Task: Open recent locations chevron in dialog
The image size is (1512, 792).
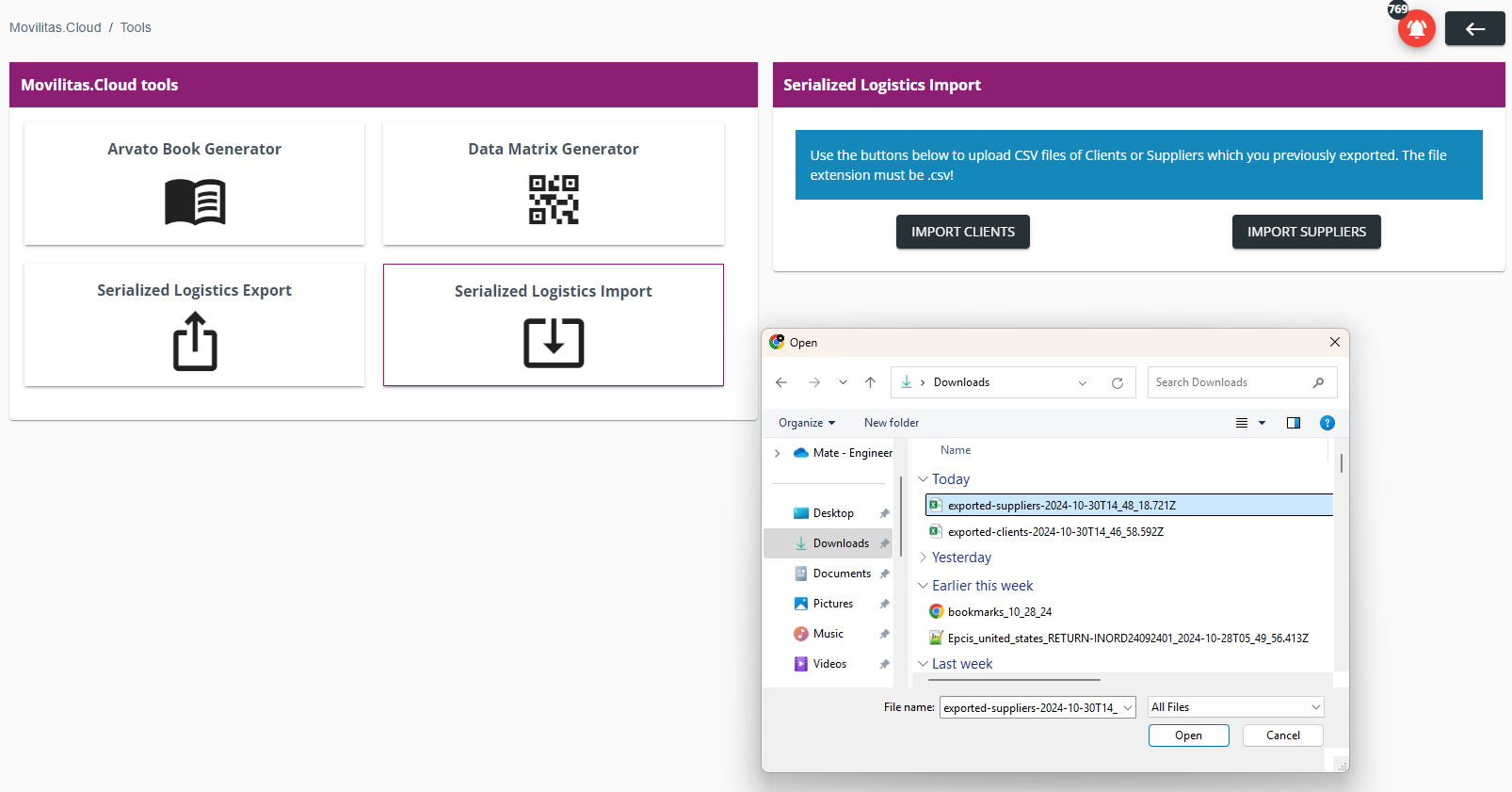Action: coord(843,382)
